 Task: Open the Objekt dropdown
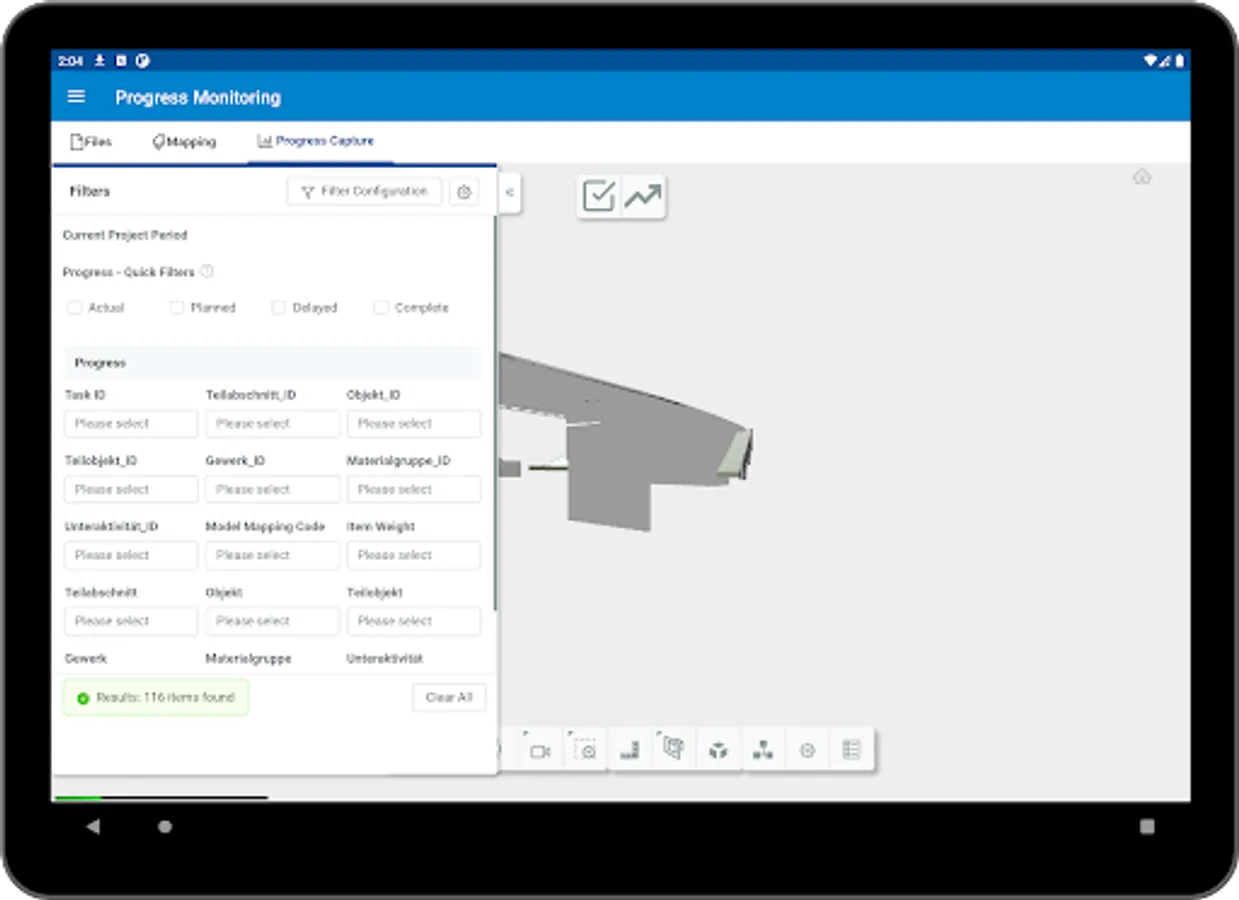[x=272, y=621]
